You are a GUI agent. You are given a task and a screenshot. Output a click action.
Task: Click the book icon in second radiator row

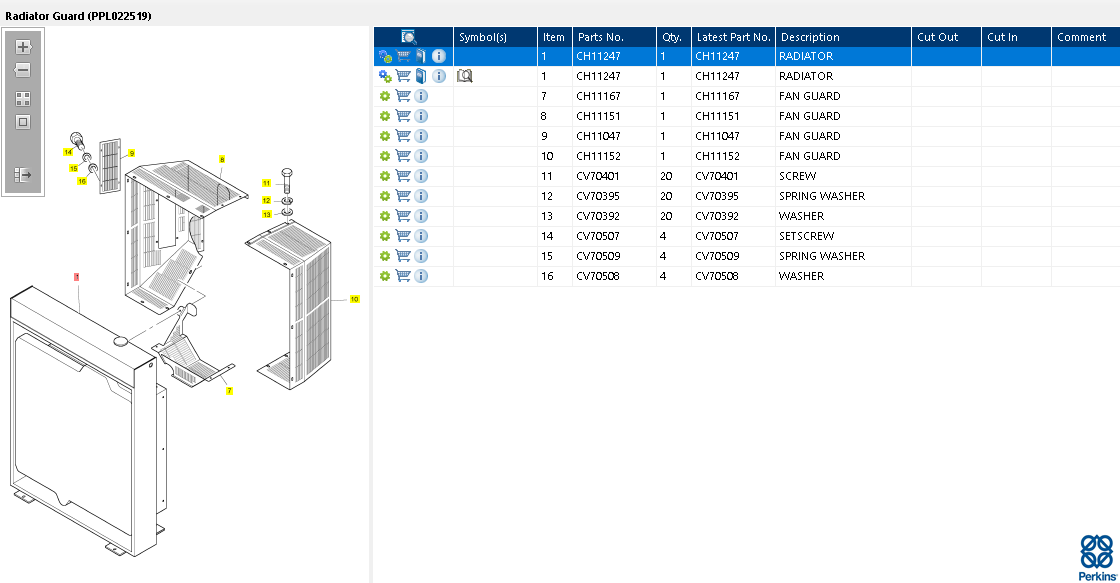[x=421, y=76]
